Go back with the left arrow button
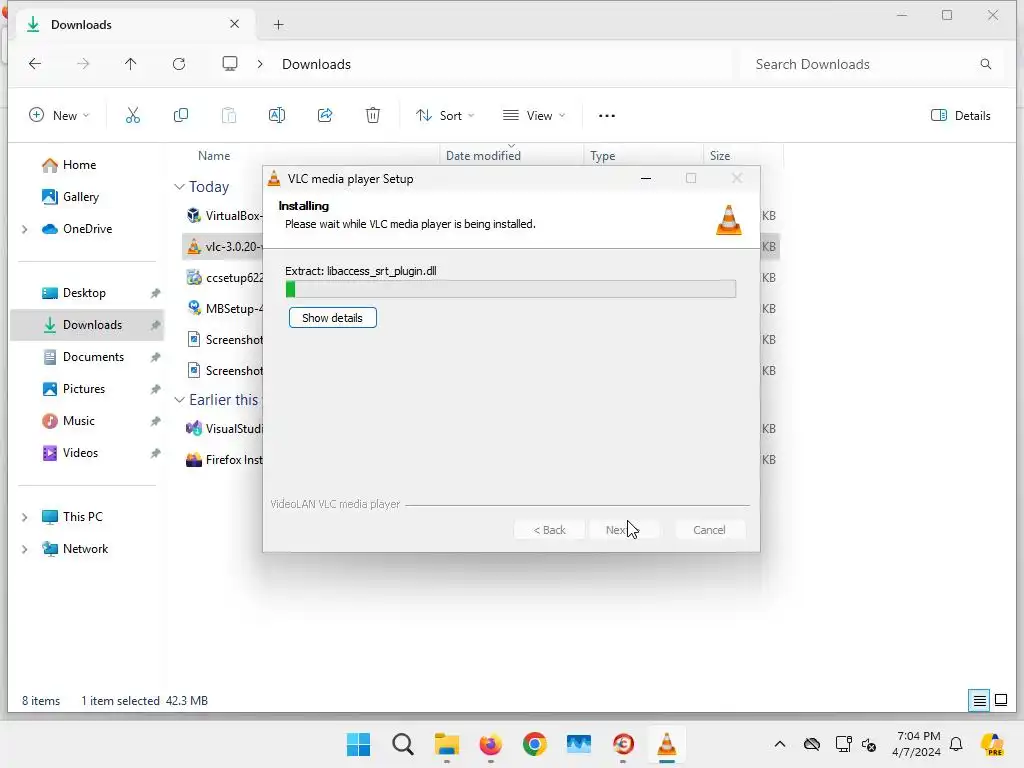1024x768 pixels. [x=35, y=64]
